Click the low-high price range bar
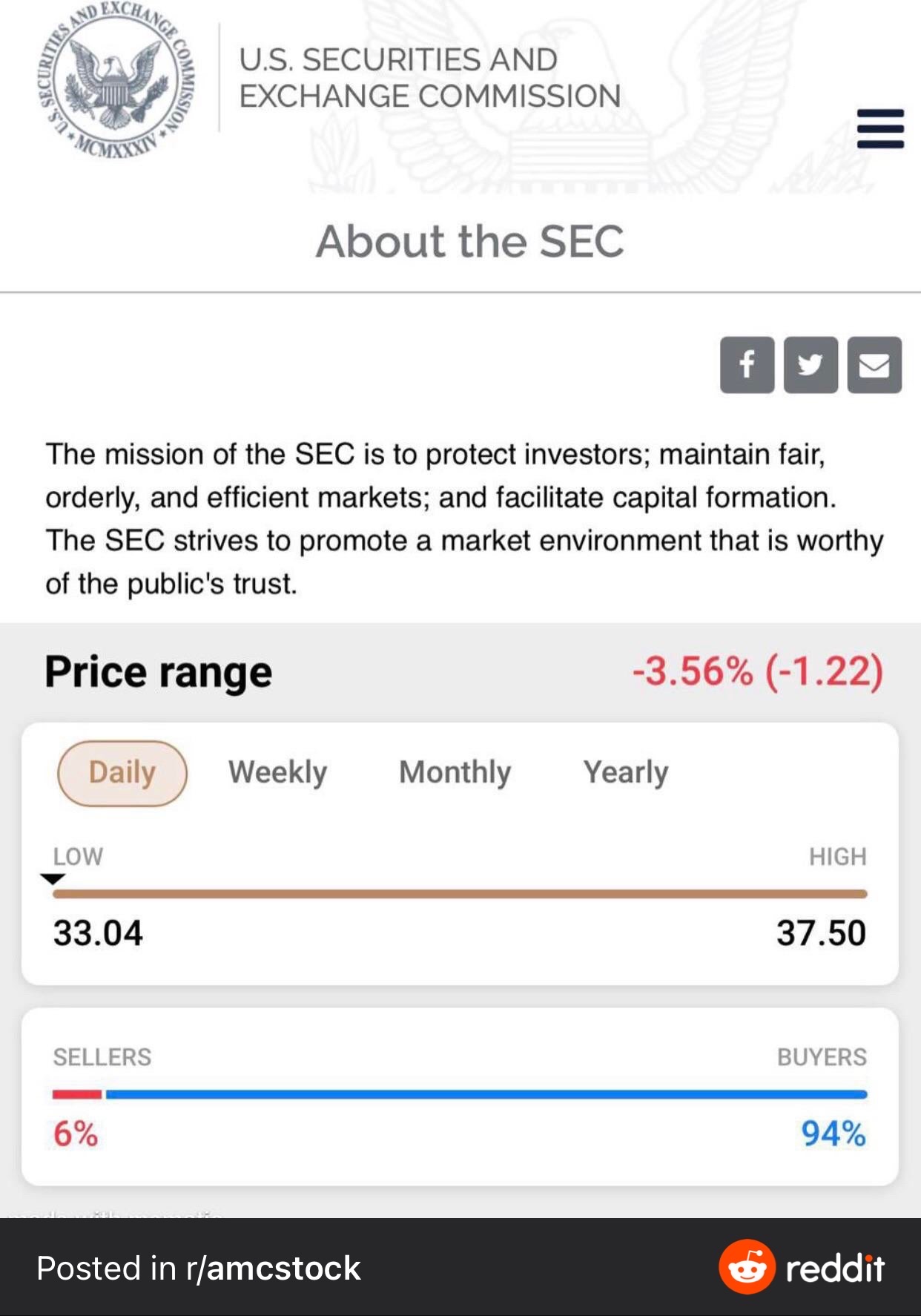921x1316 pixels. 460,894
